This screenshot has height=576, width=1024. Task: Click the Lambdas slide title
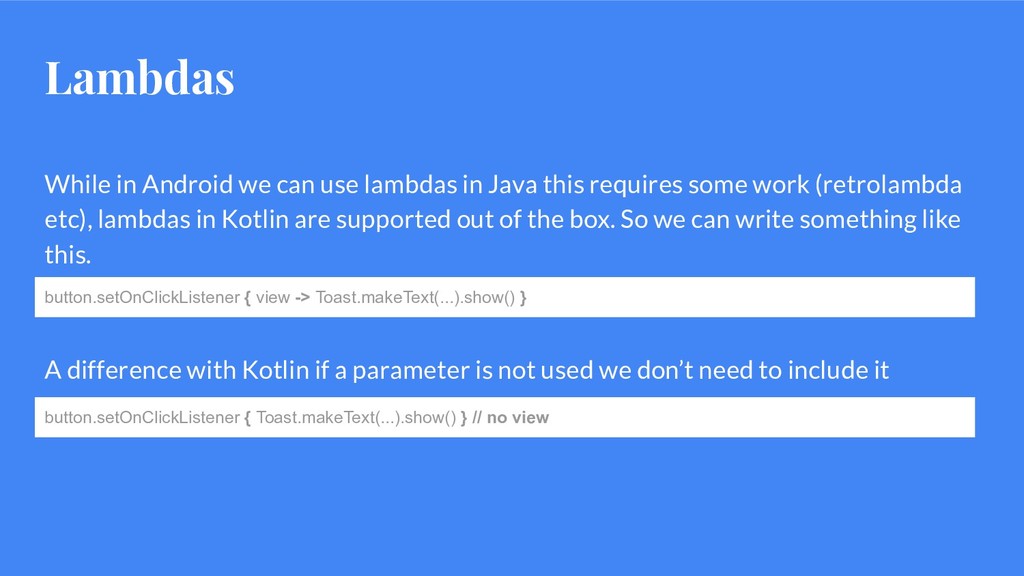point(139,78)
